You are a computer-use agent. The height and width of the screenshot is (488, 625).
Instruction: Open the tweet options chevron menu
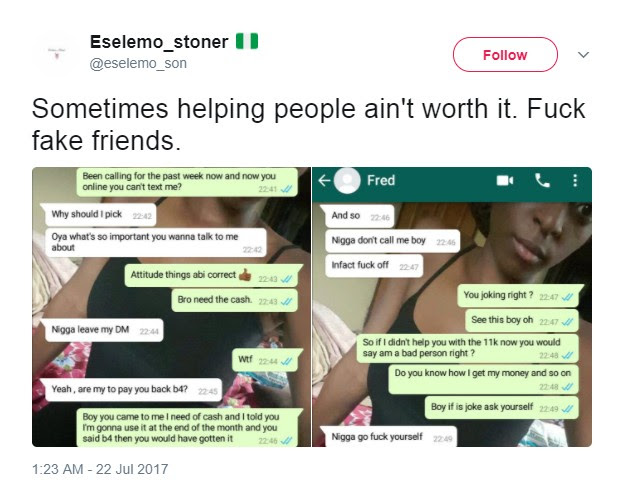[583, 55]
